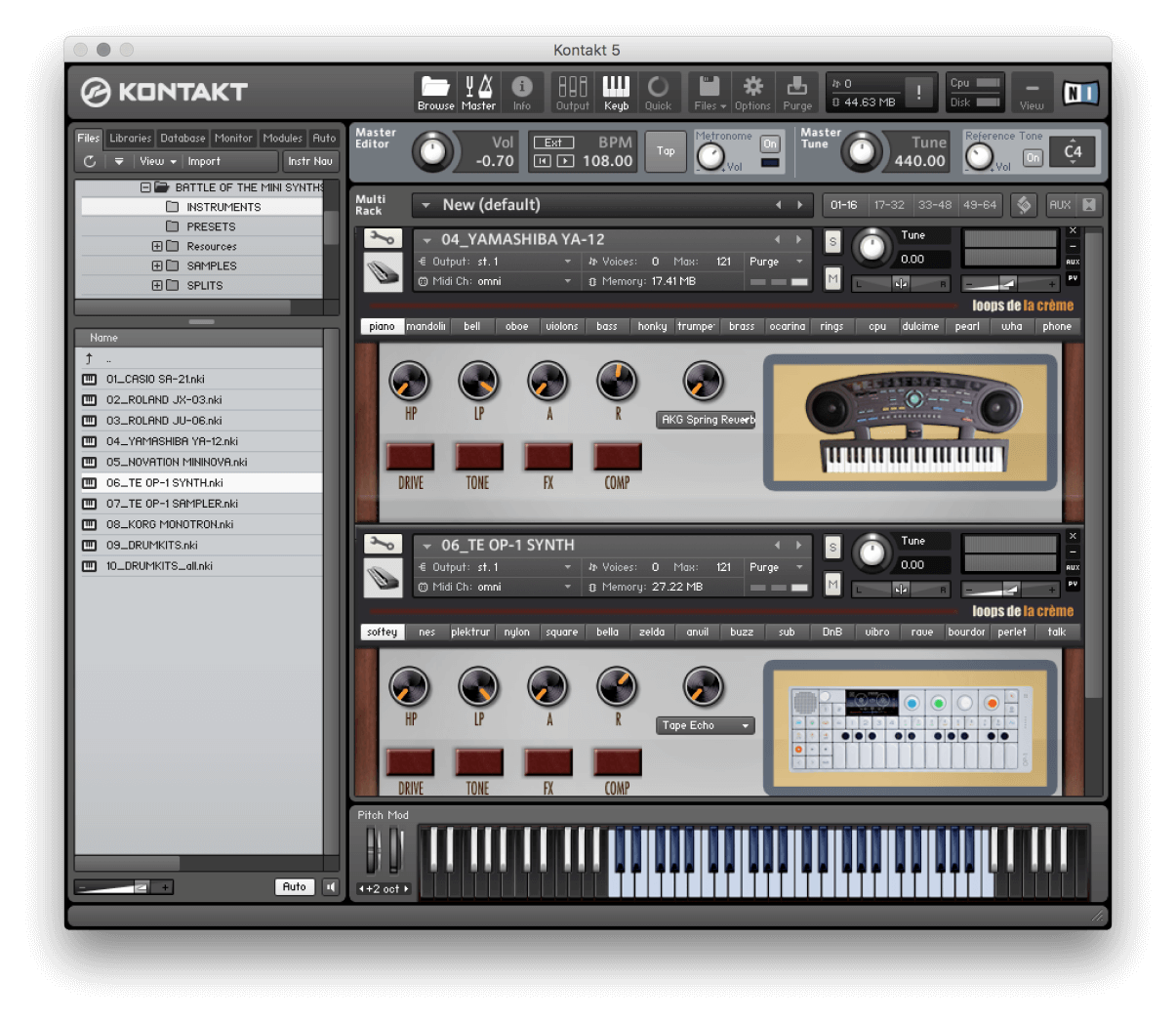This screenshot has height=1022, width=1176.
Task: Click the View minimize icon in the toolbar
Action: 1032,93
